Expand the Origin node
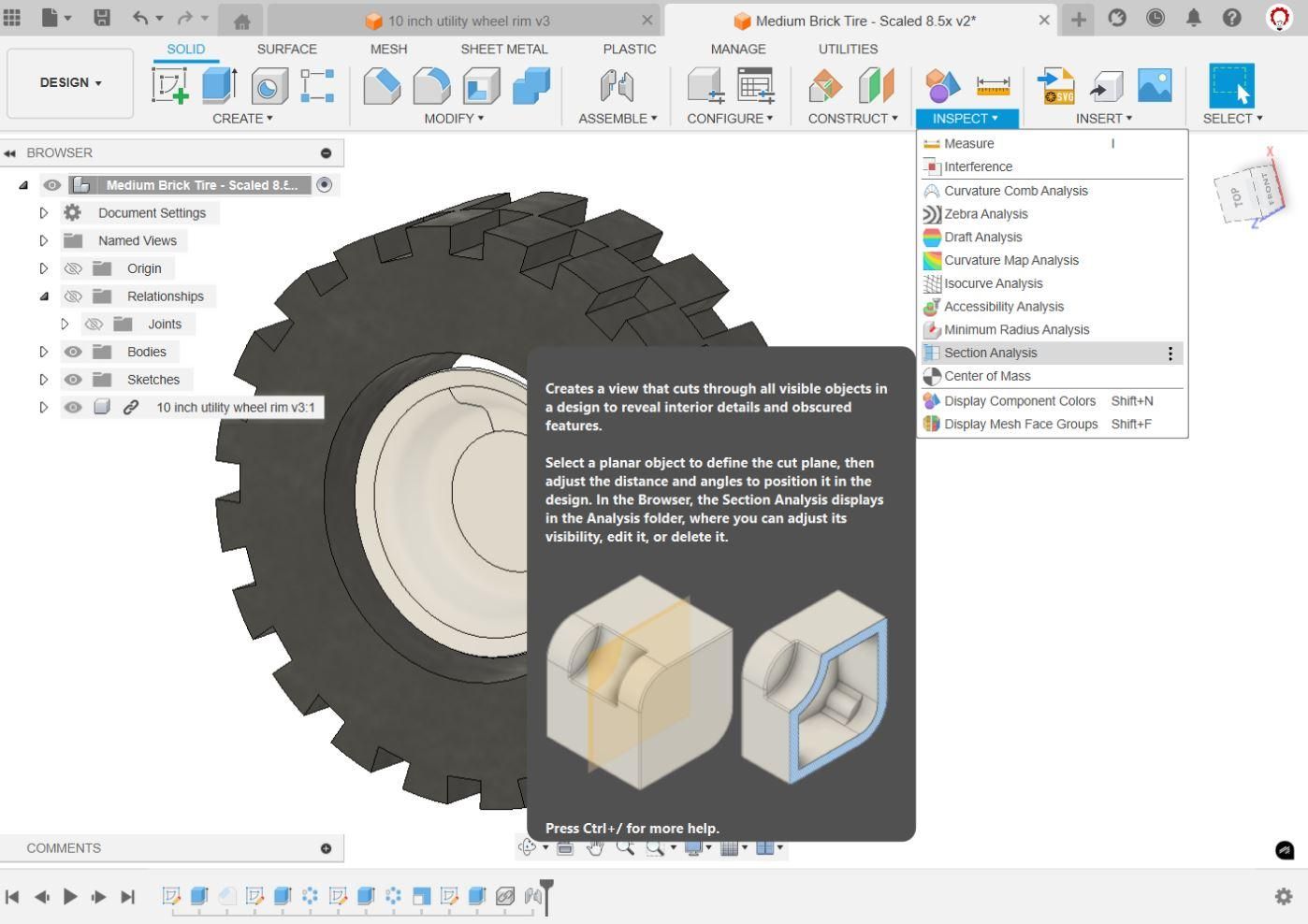The width and height of the screenshot is (1308, 924). [43, 268]
